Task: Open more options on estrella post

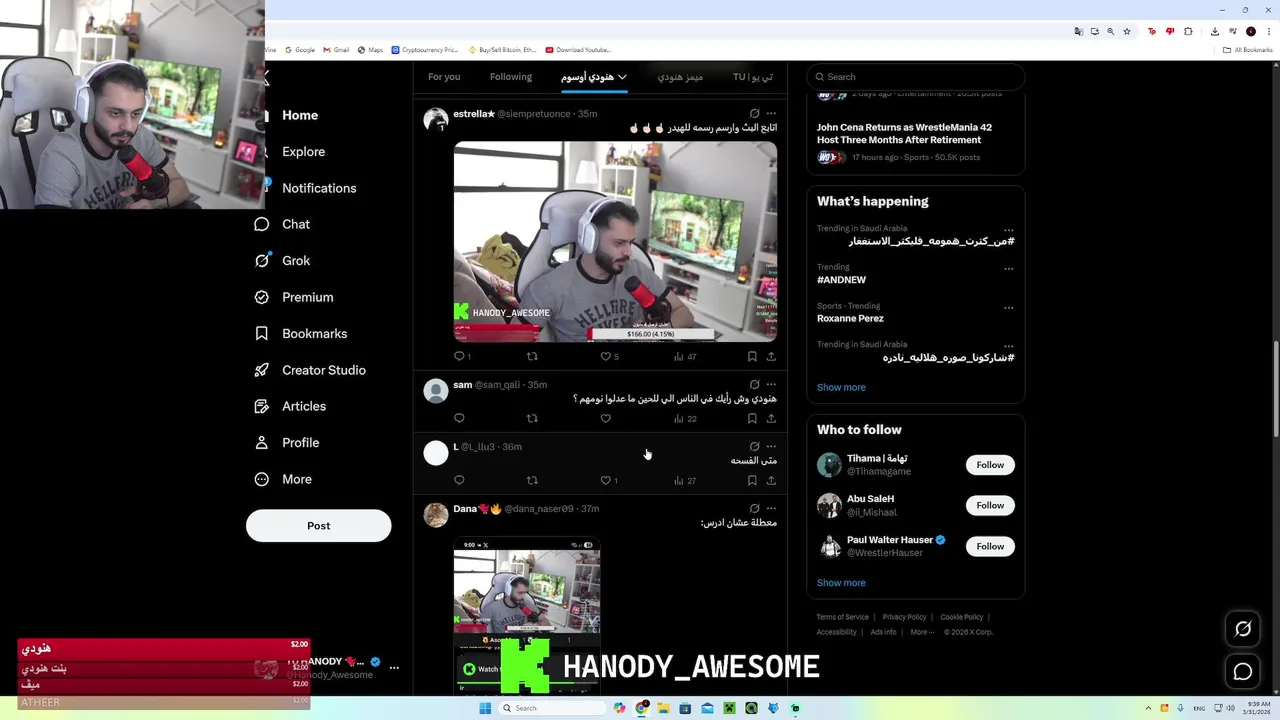Action: point(771,114)
